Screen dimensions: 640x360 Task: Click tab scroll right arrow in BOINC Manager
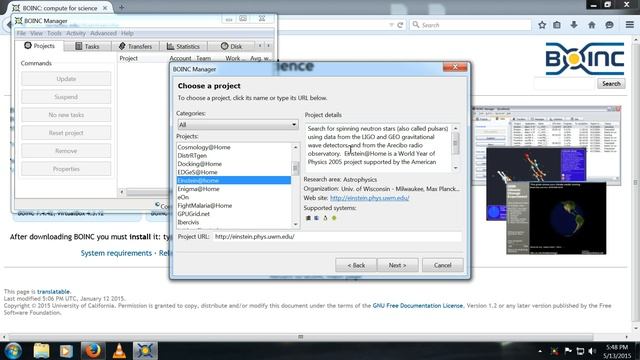[269, 46]
